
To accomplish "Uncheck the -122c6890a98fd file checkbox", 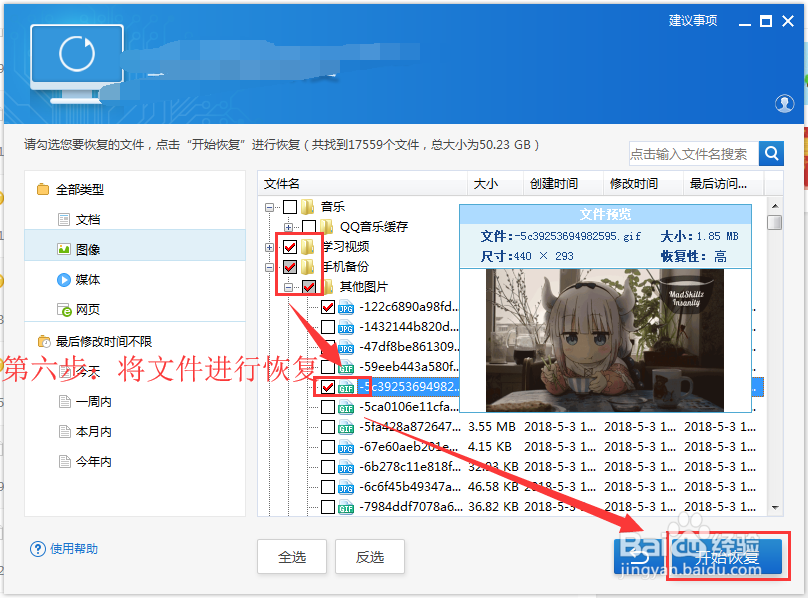I will [328, 307].
